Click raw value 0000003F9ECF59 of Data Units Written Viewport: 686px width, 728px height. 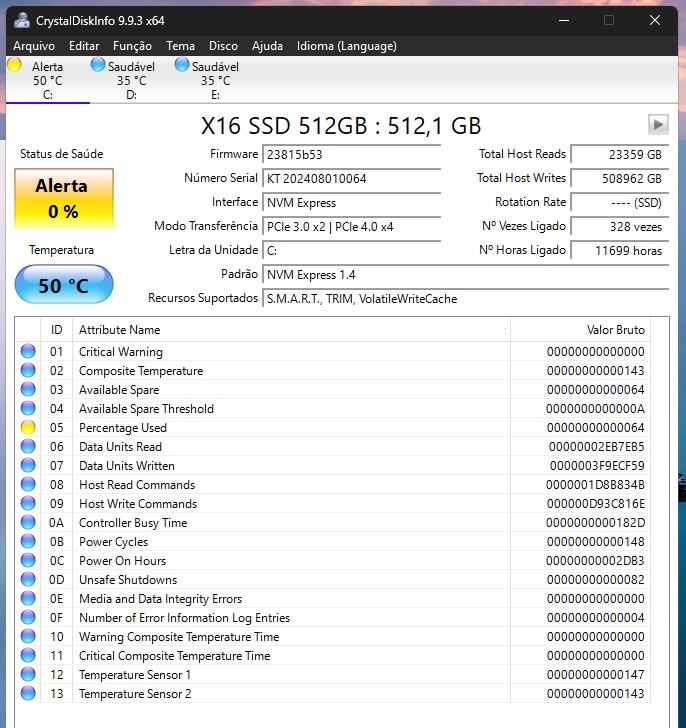point(597,466)
